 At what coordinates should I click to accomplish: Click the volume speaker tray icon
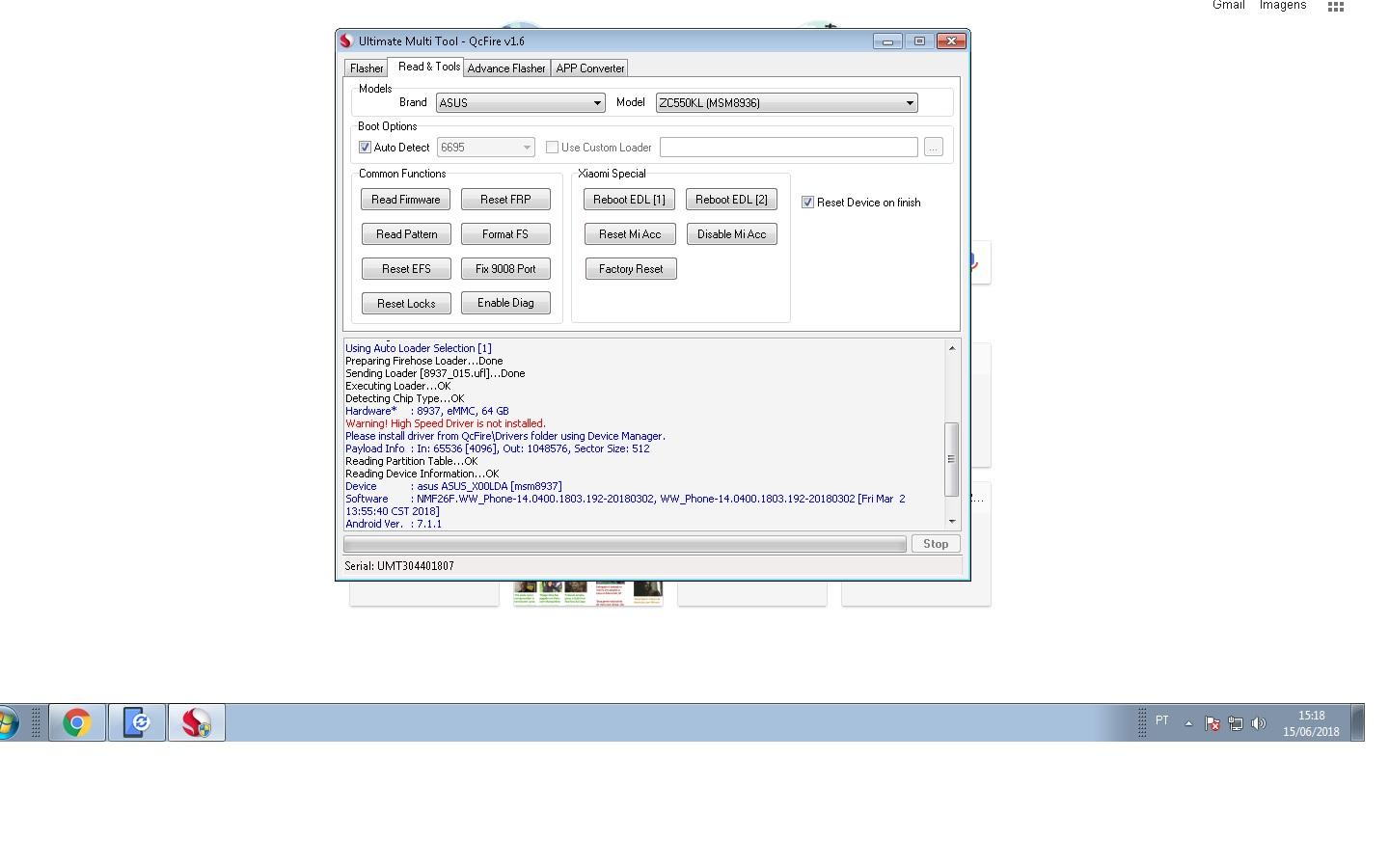point(1259,723)
